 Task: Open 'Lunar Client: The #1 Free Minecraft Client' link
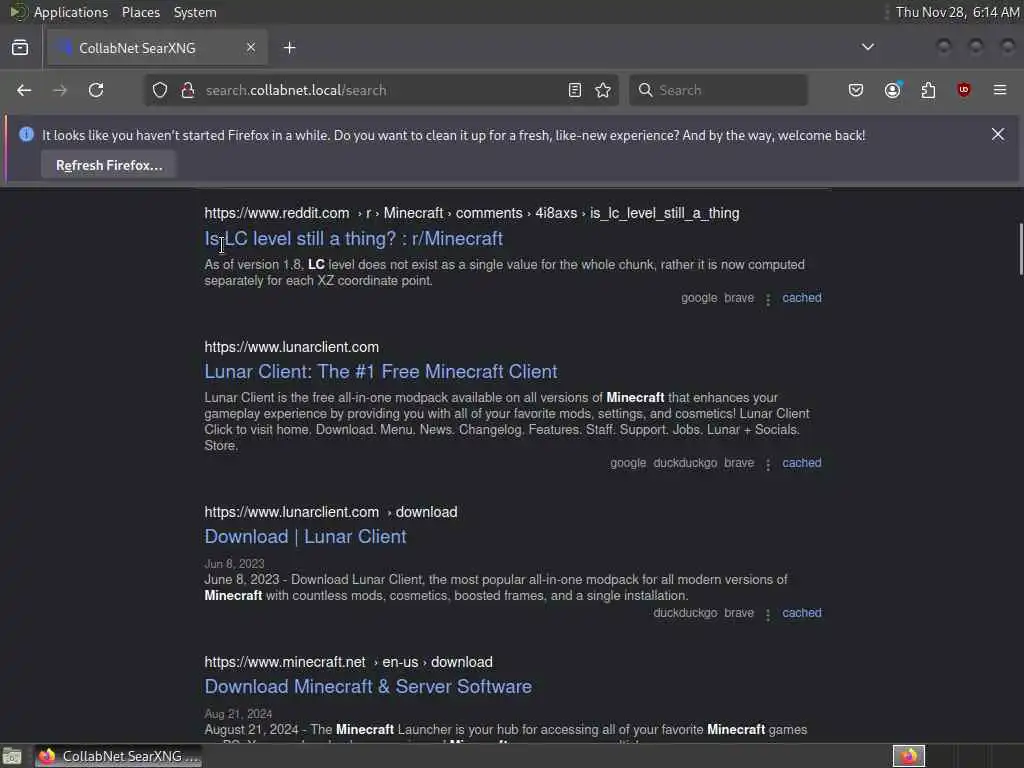point(381,372)
